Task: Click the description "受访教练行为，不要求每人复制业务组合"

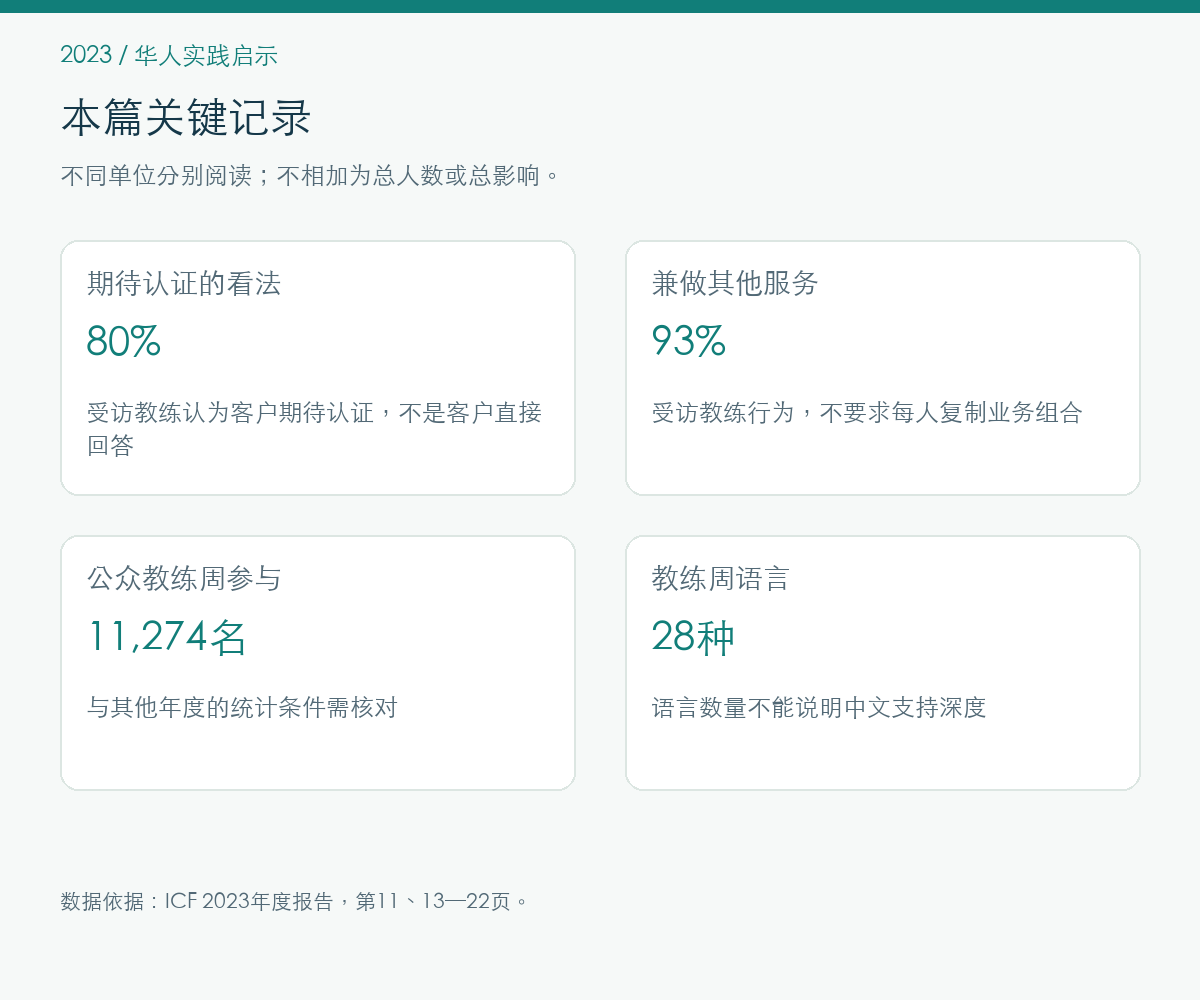Action: pos(867,413)
